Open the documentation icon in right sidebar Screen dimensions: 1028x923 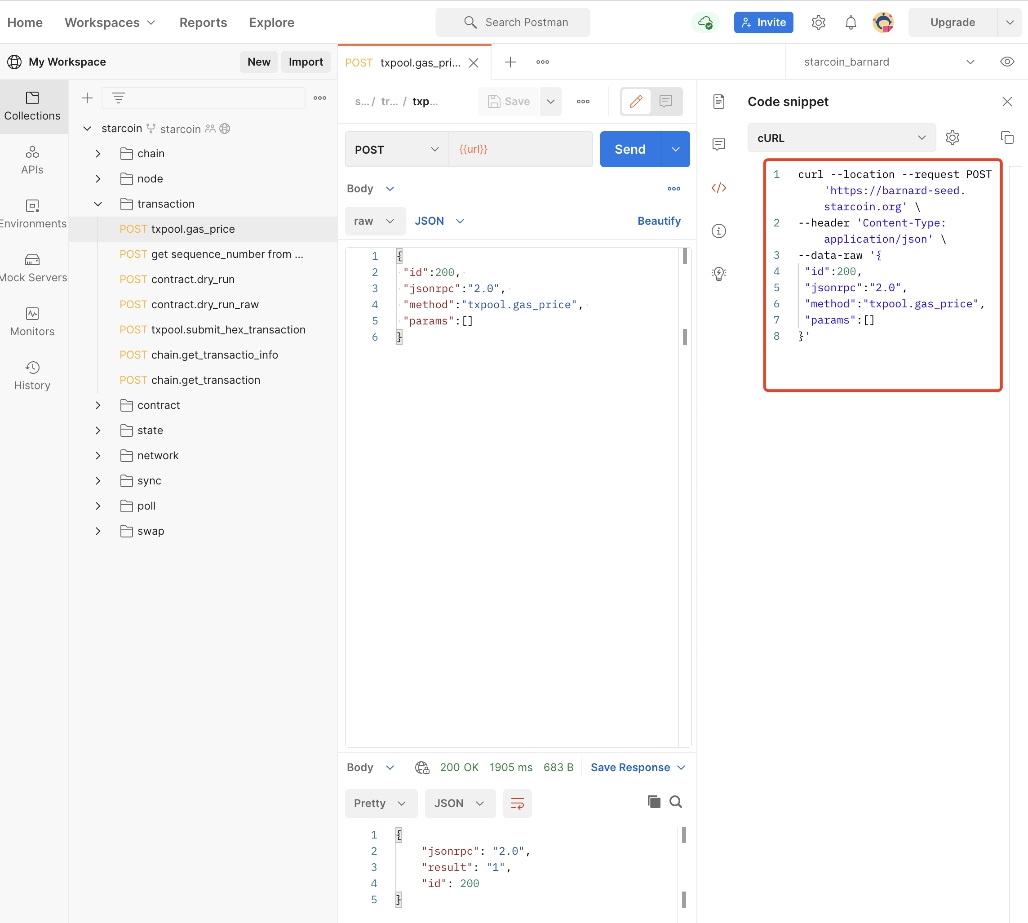tap(719, 101)
